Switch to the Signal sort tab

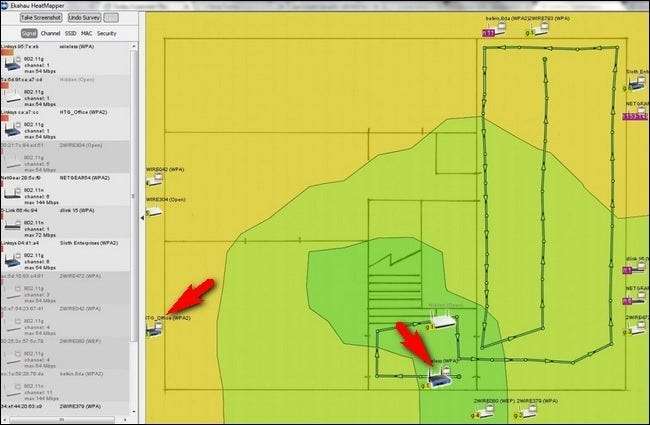coord(29,34)
